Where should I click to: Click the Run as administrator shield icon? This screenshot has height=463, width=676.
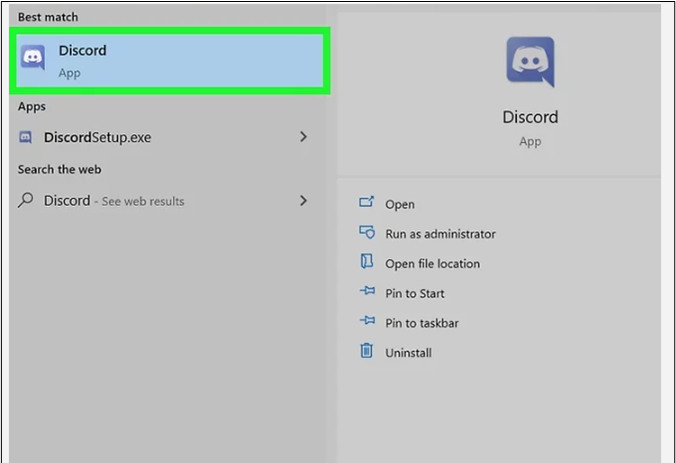point(367,232)
